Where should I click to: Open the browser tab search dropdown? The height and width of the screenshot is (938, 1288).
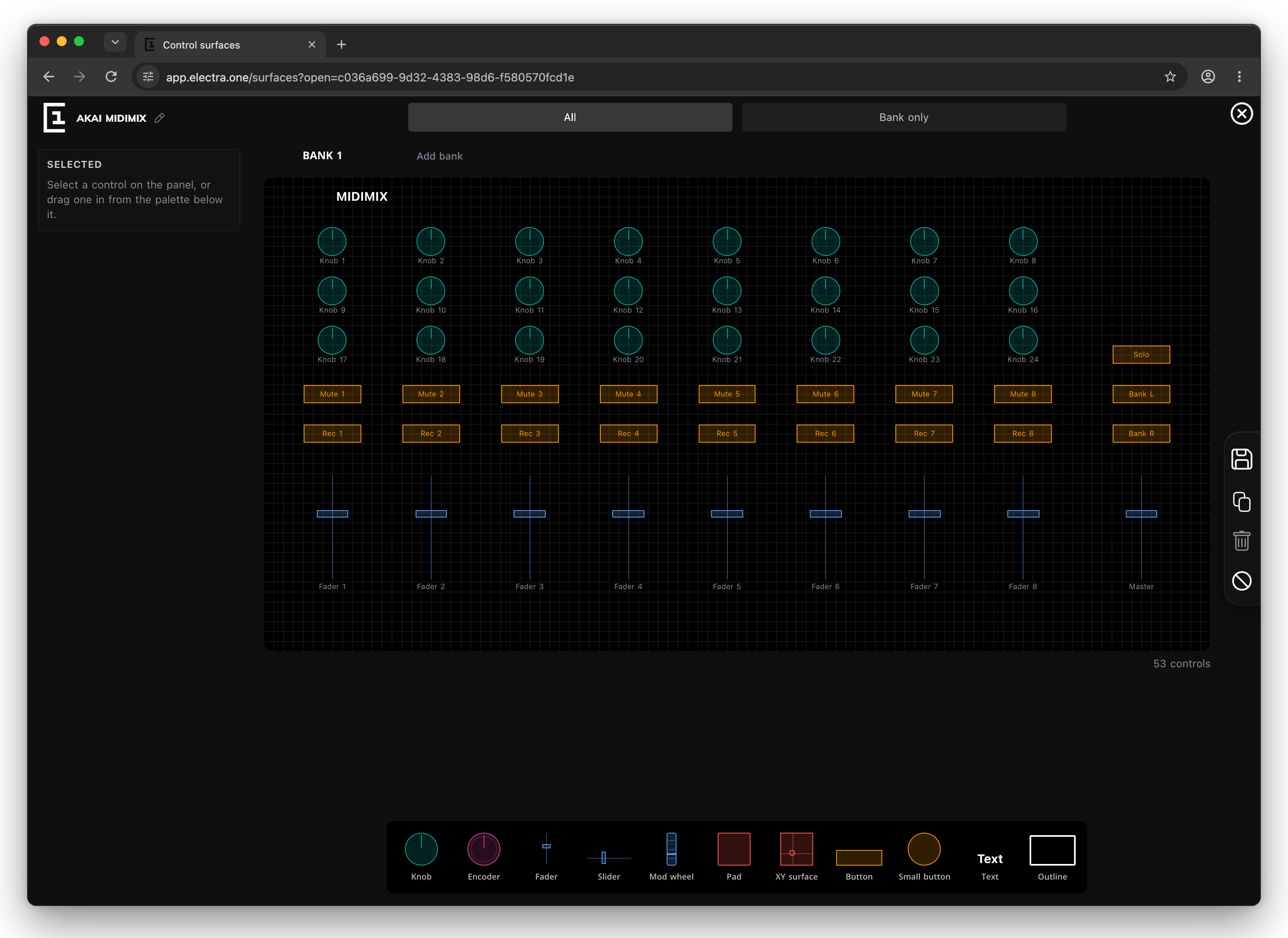pyautogui.click(x=115, y=42)
